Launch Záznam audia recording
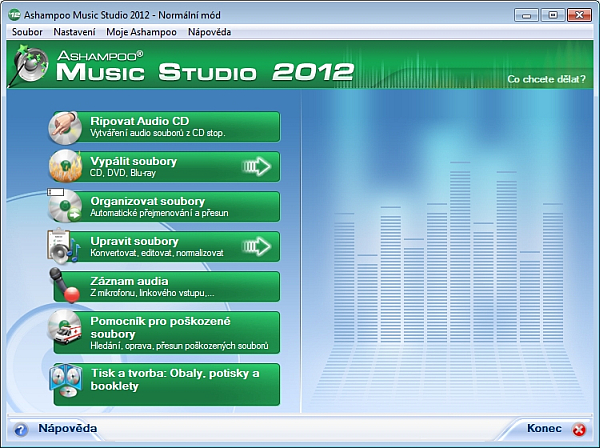 [166, 287]
